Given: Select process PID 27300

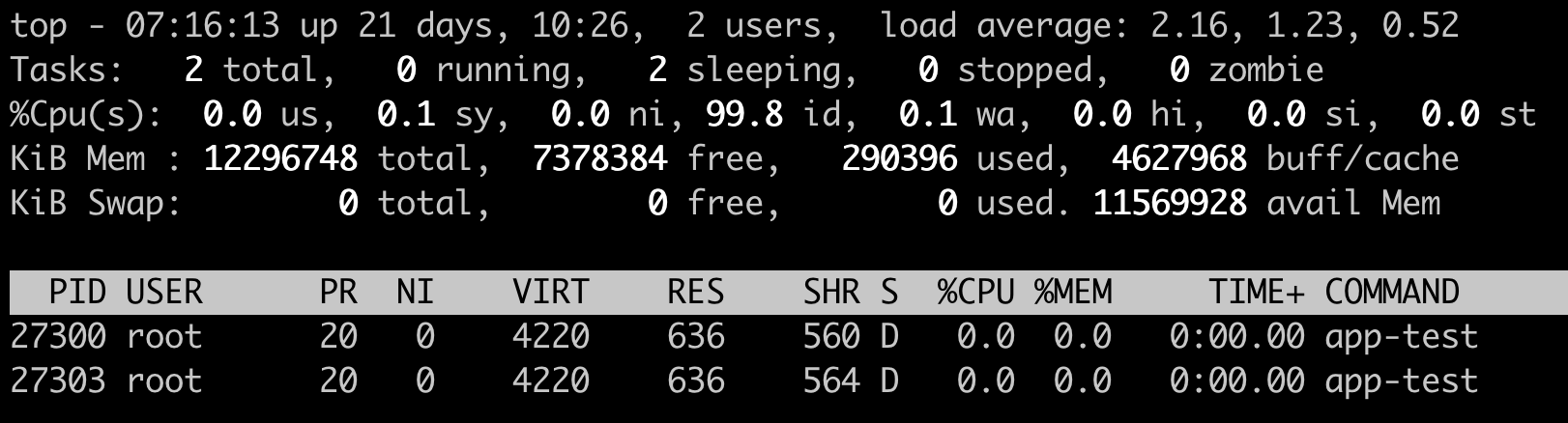Looking at the screenshot, I should pos(58,336).
